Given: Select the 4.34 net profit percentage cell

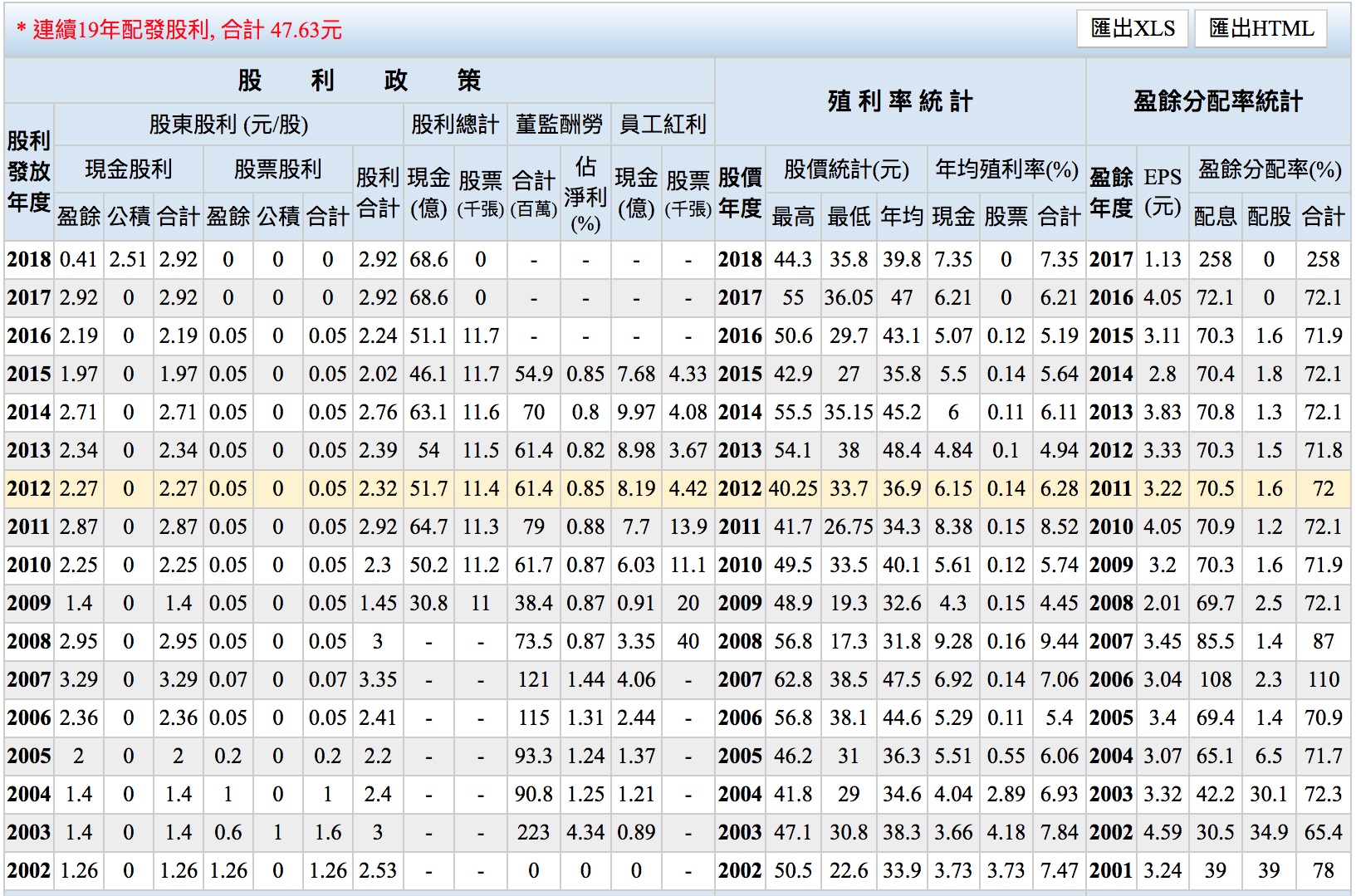Looking at the screenshot, I should (x=585, y=832).
